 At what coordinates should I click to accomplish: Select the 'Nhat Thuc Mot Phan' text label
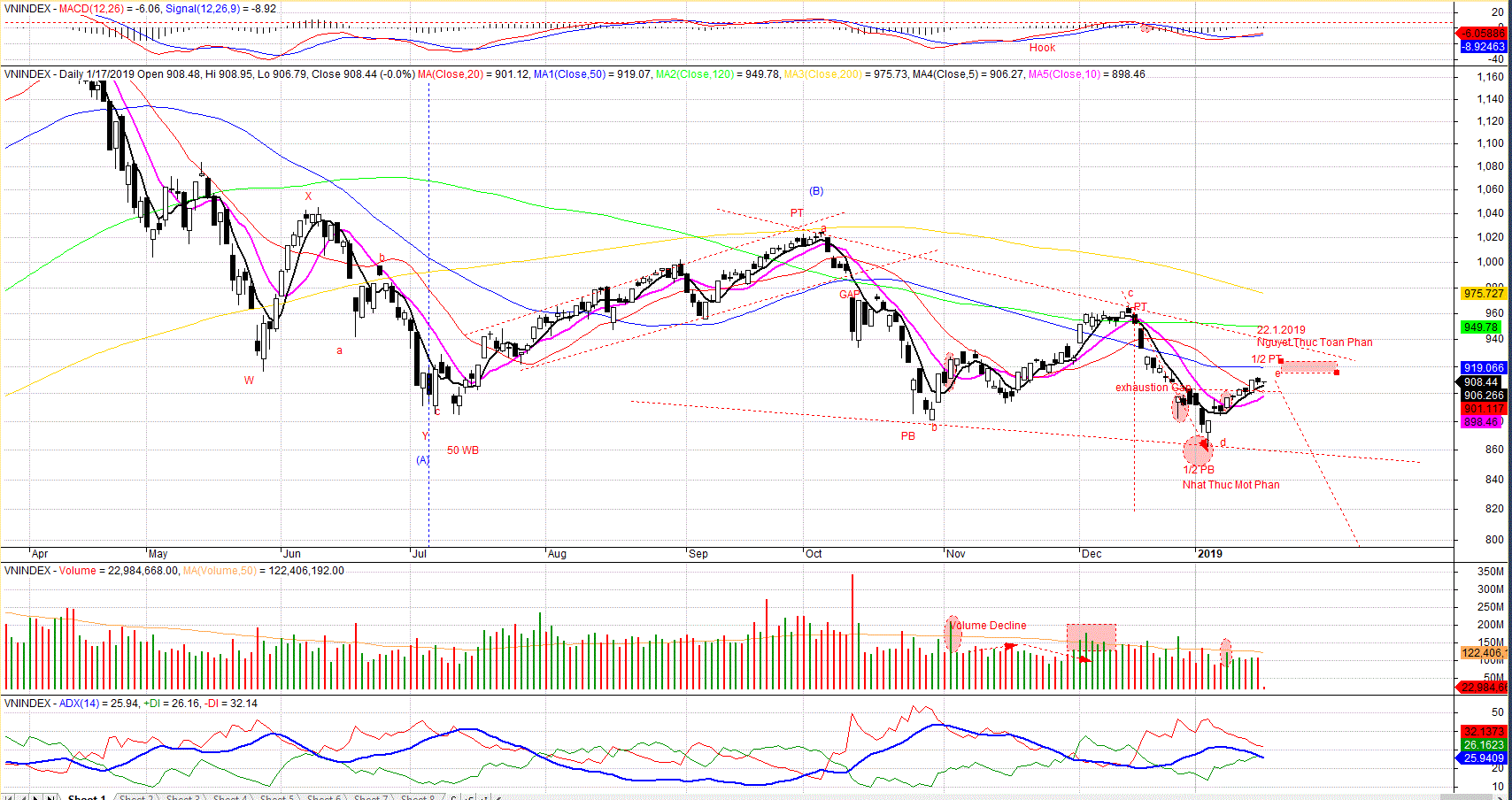point(1230,485)
